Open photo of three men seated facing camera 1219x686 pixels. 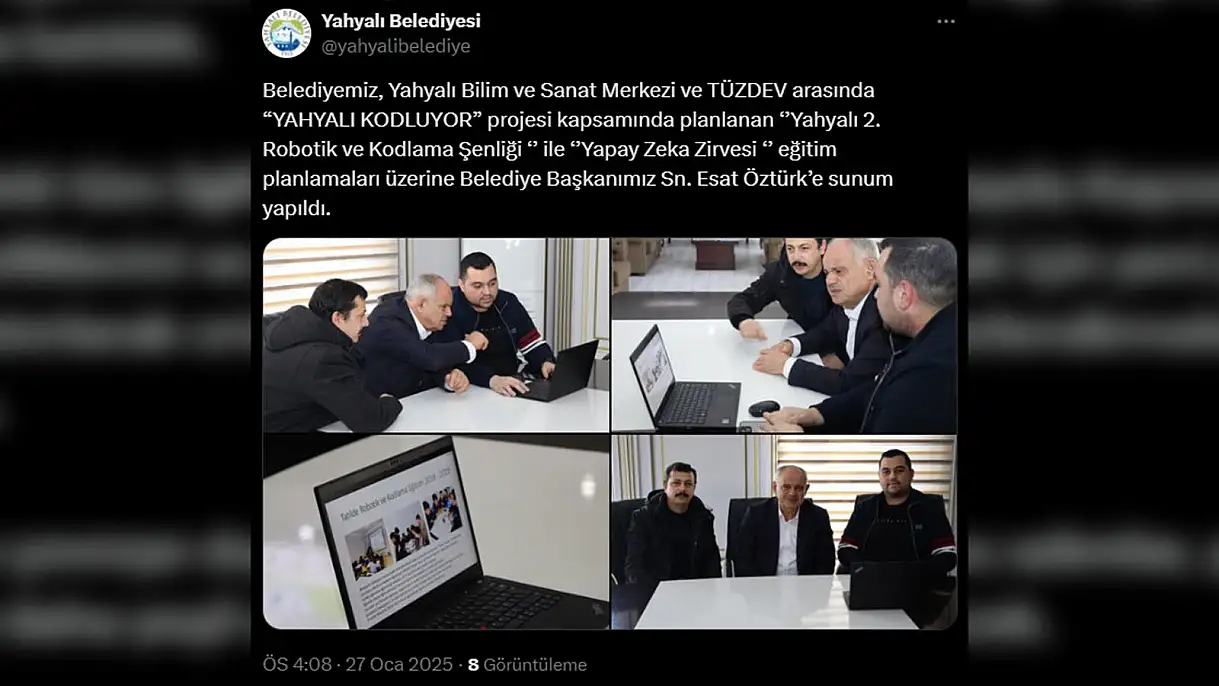pyautogui.click(x=784, y=532)
